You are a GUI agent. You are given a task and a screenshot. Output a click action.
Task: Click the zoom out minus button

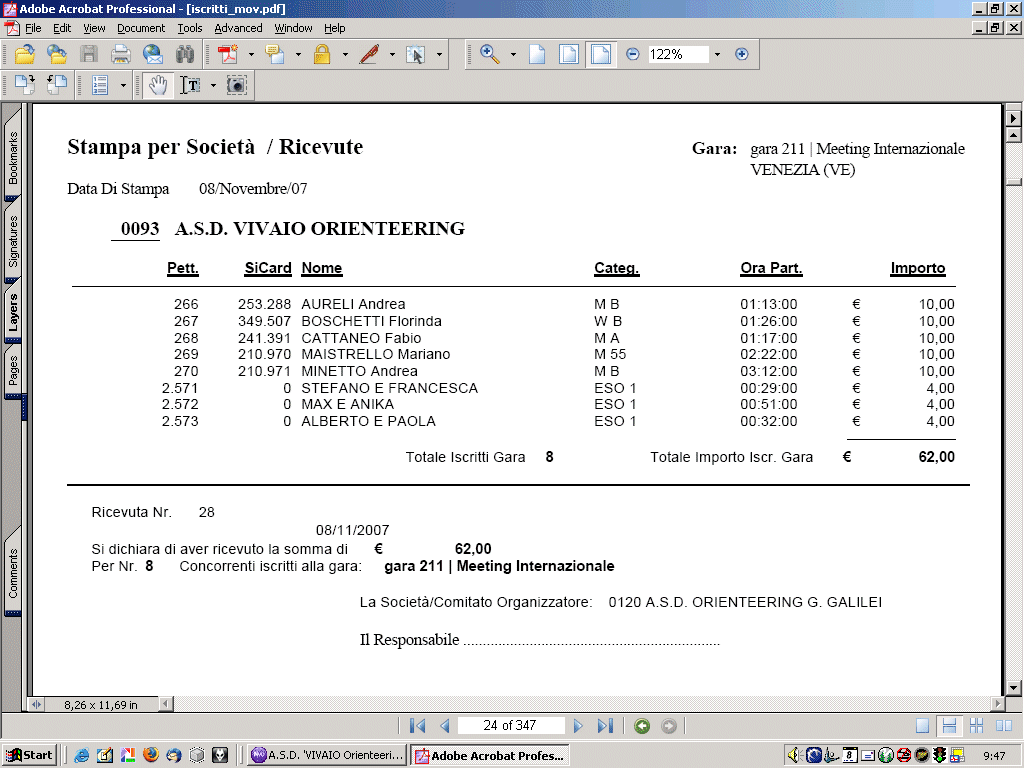(x=632, y=54)
